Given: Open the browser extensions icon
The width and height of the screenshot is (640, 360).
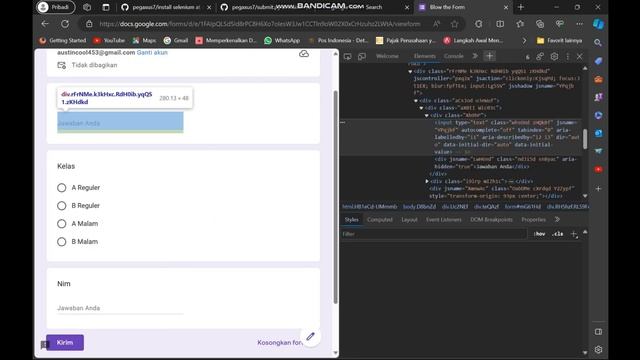Looking at the screenshot, I should point(478,24).
